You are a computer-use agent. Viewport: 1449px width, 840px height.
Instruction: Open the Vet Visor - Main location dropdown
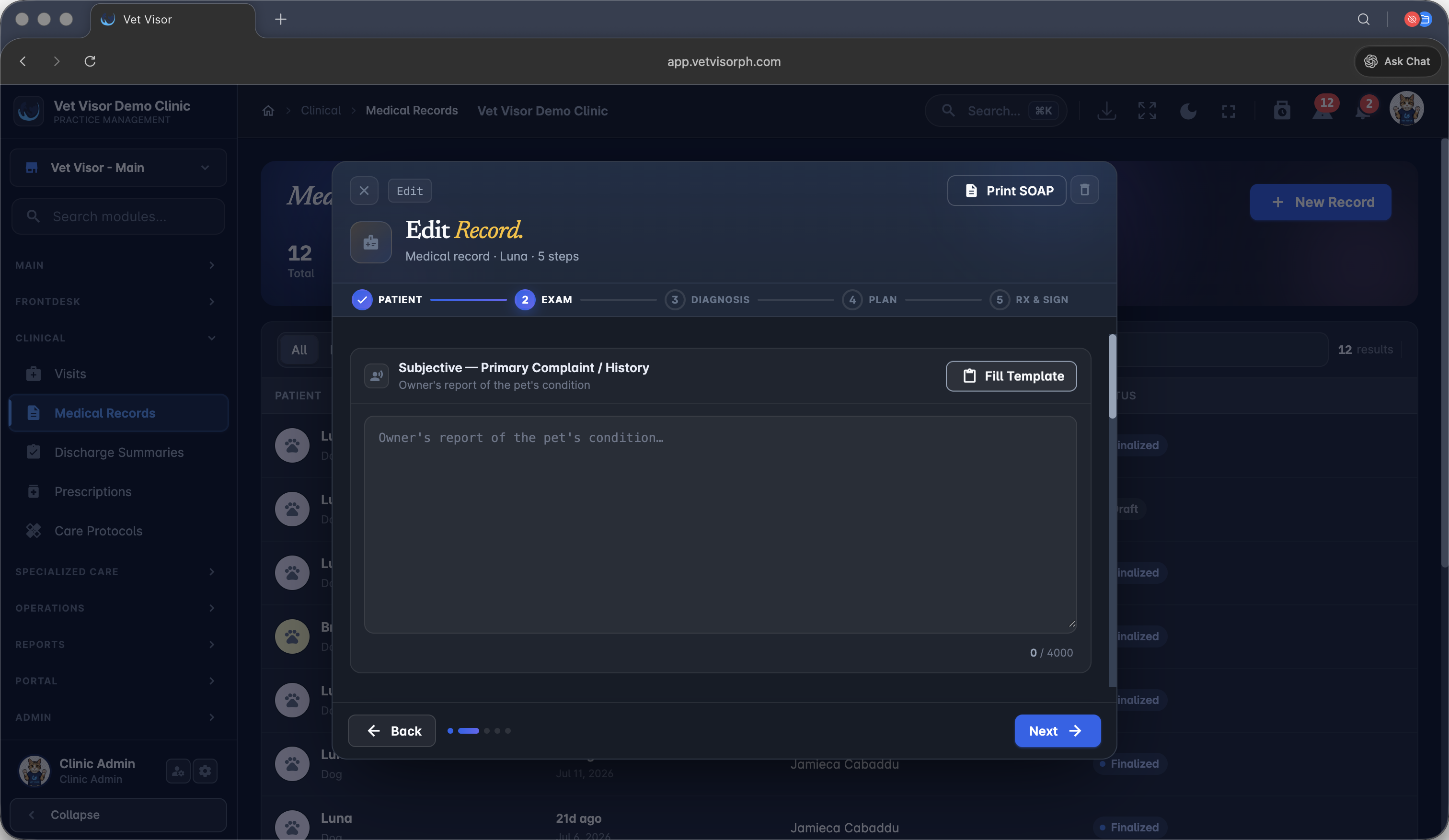118,168
